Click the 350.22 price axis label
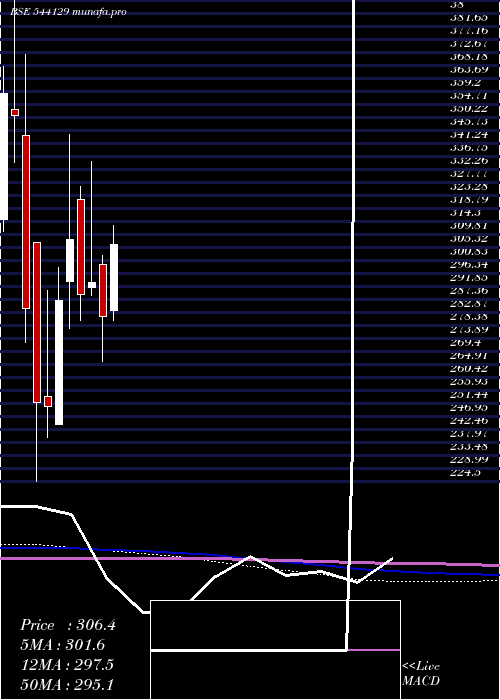This screenshot has height=700, width=500. pyautogui.click(x=469, y=109)
